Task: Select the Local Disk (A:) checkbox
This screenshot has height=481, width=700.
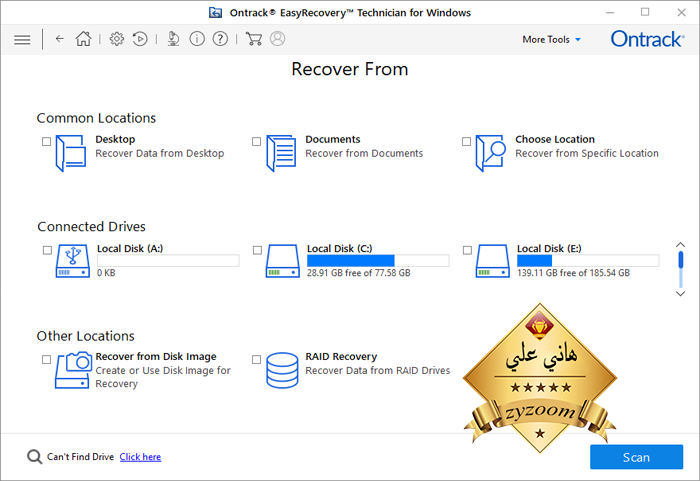Action: 47,250
